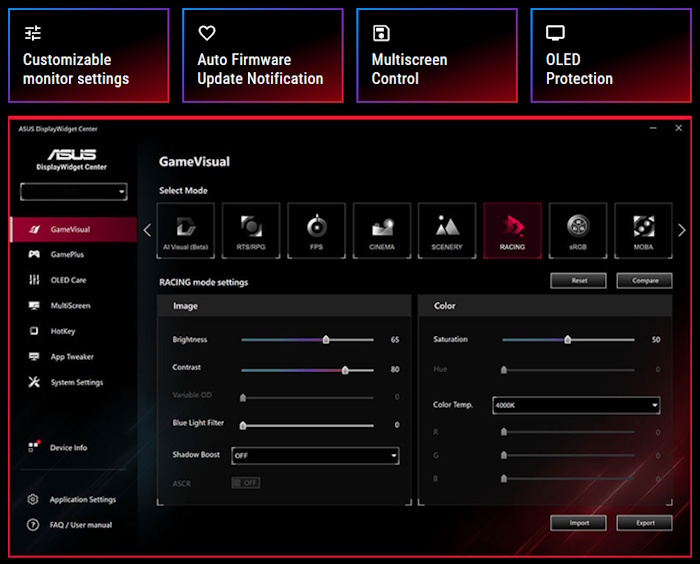700x564 pixels.
Task: Click the Application Settings gear icon
Action: point(33,499)
